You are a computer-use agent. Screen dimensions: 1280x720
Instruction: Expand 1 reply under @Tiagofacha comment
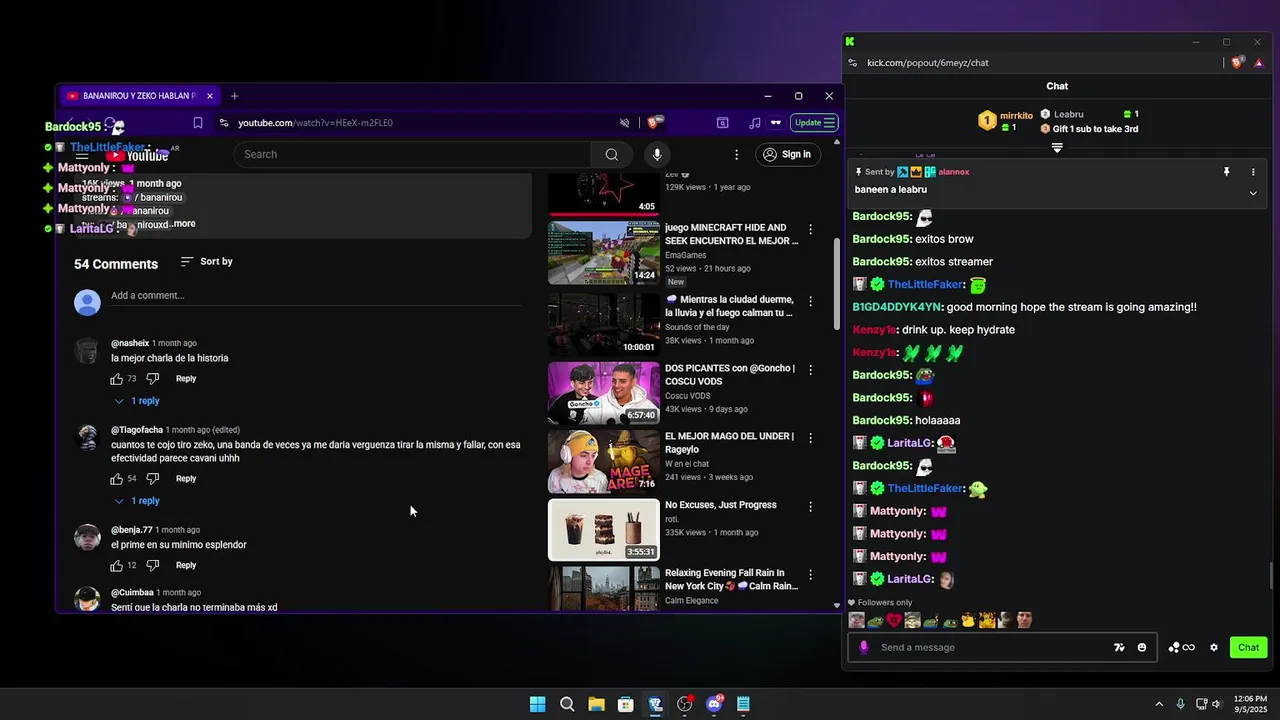click(137, 501)
